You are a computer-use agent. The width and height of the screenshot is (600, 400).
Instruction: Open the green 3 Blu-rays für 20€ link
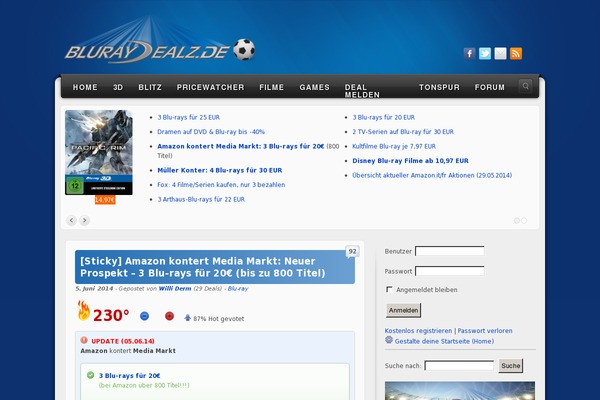(129, 376)
